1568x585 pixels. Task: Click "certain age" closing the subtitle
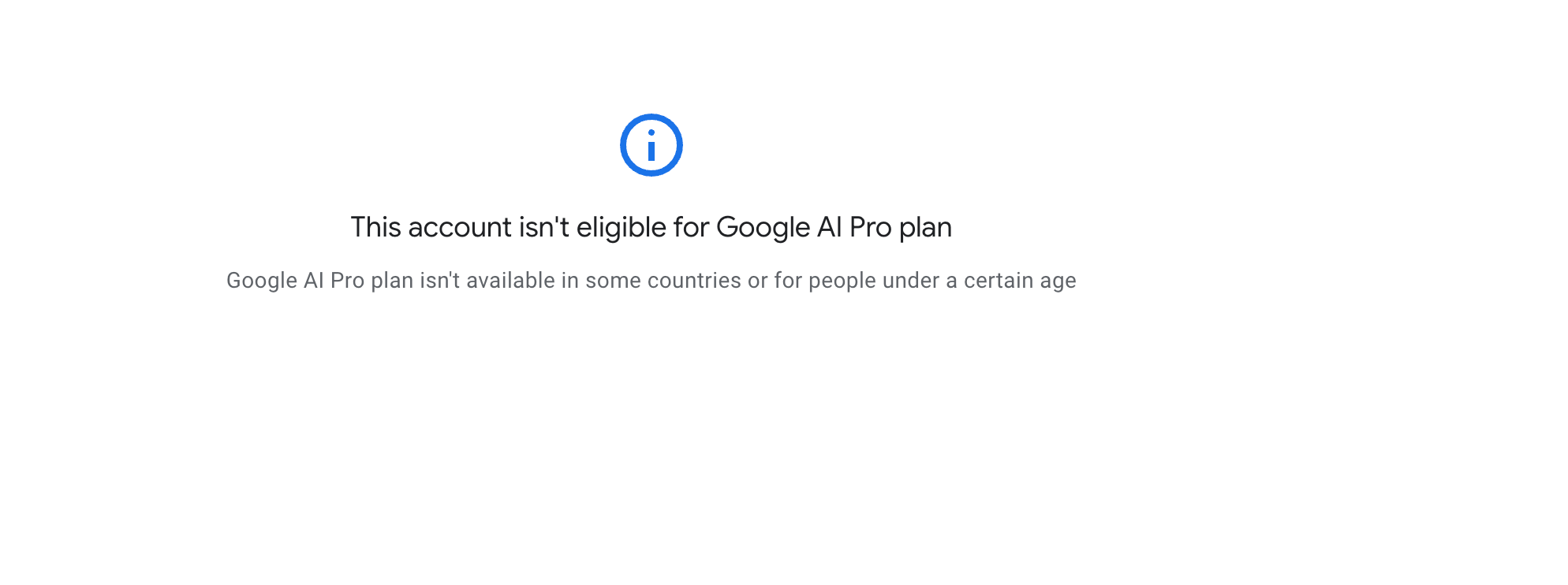tap(1020, 281)
